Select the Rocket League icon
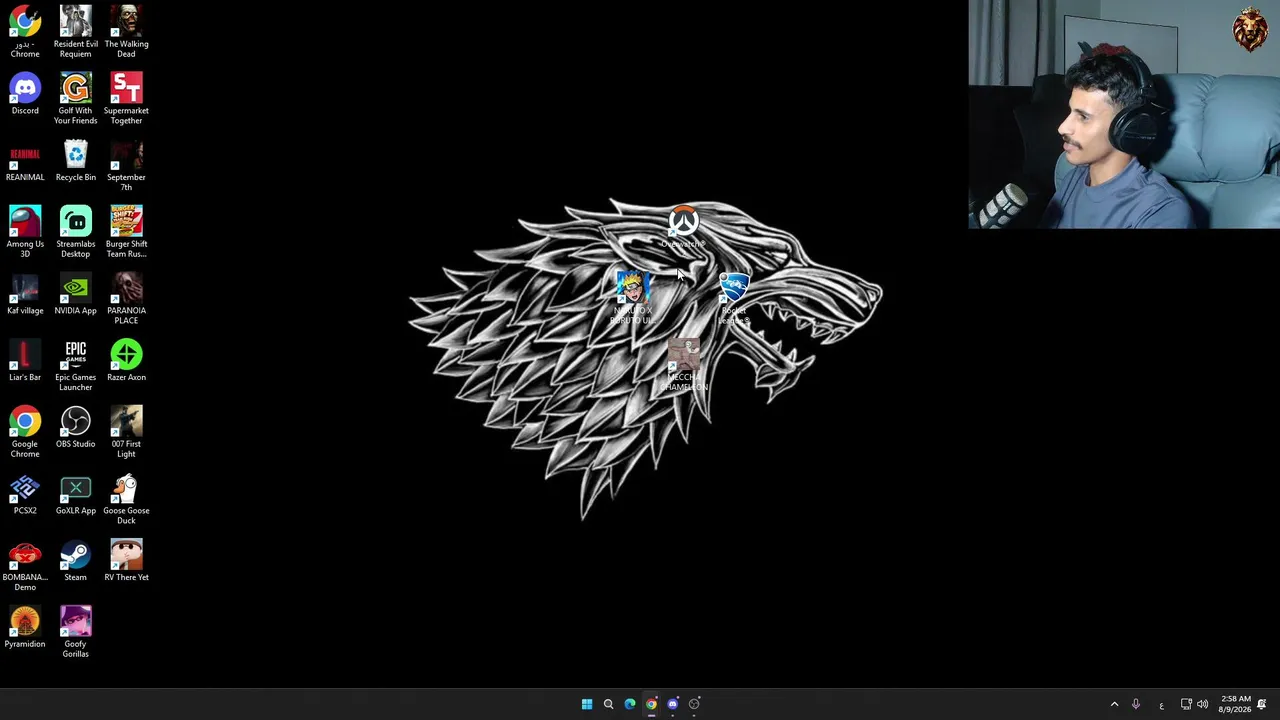The width and height of the screenshot is (1280, 720). pos(734,298)
